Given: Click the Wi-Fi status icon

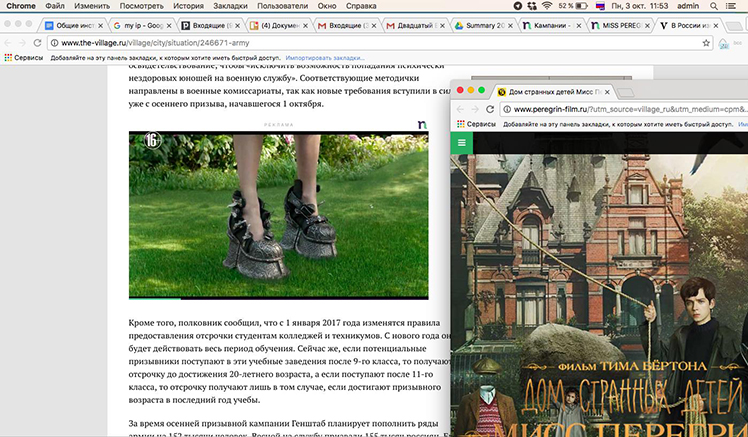Looking at the screenshot, I should 547,6.
